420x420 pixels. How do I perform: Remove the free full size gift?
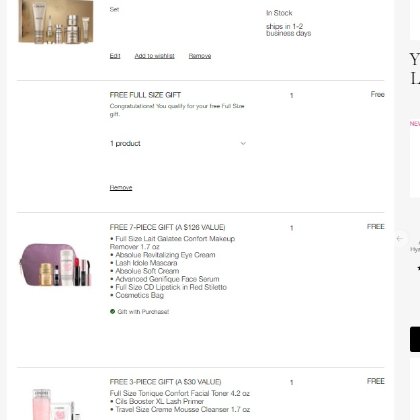121,187
